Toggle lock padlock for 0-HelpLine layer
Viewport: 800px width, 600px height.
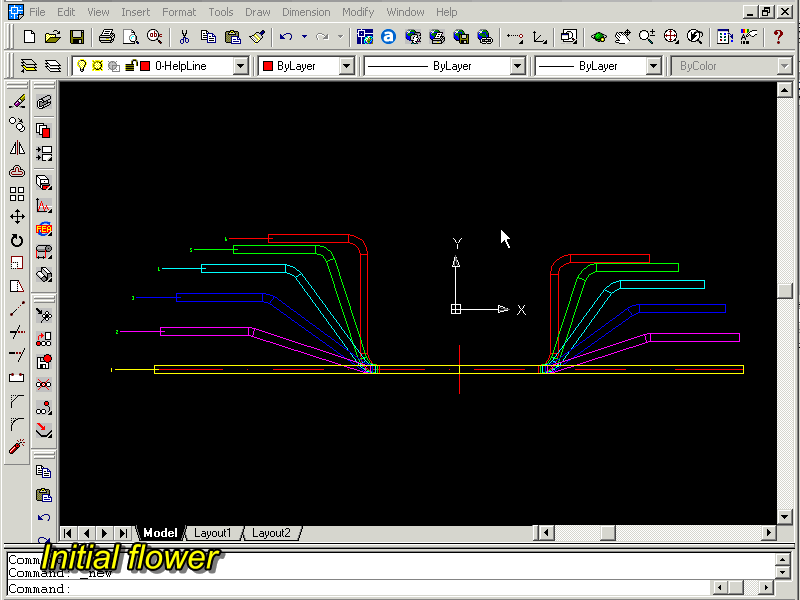point(131,66)
